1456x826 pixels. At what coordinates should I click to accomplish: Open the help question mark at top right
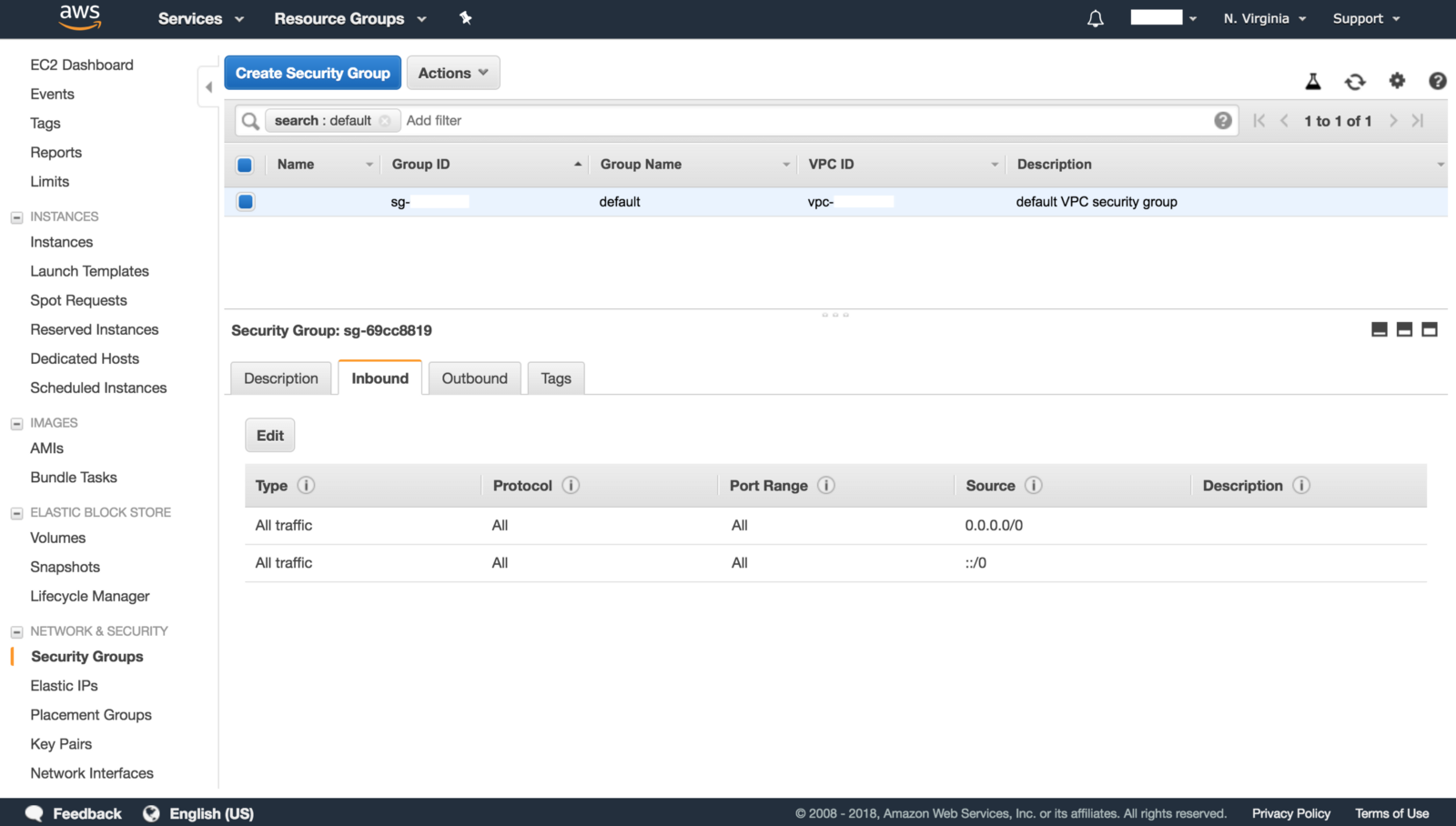[x=1438, y=81]
